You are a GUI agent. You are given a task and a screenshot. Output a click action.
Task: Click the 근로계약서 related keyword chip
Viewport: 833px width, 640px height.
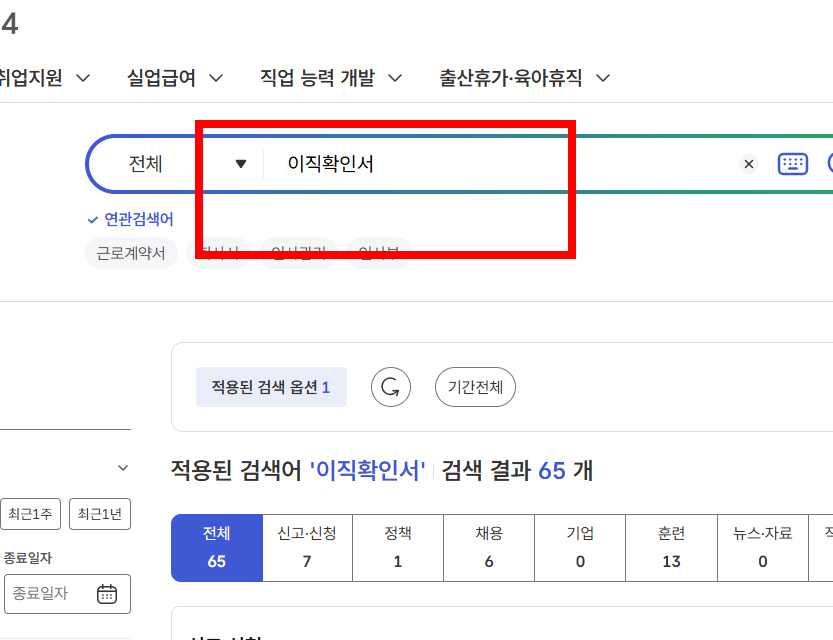pyautogui.click(x=130, y=253)
